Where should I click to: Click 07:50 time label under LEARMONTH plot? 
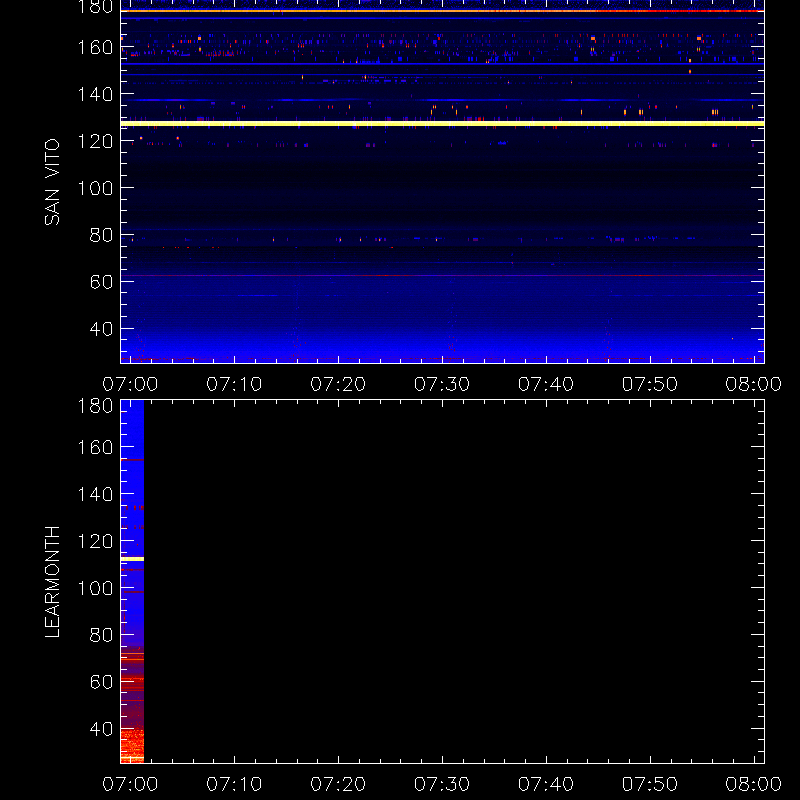click(x=650, y=784)
